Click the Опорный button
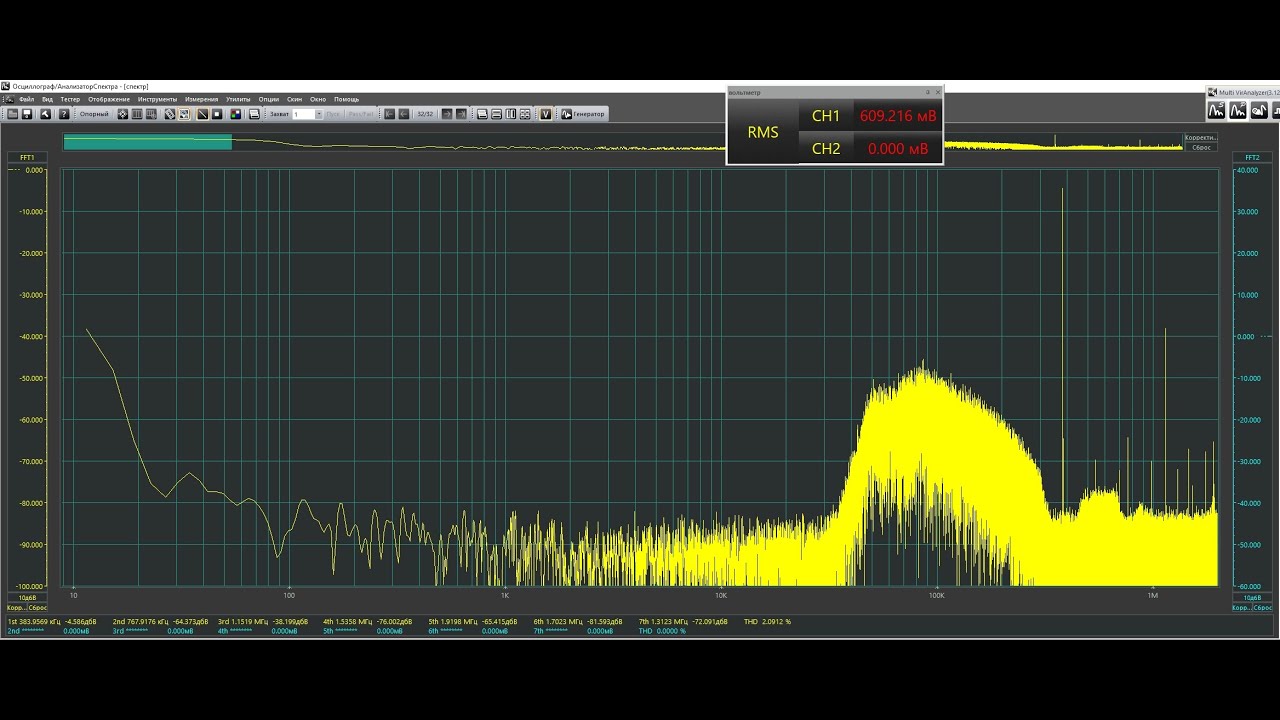1280x720 pixels. coord(94,114)
